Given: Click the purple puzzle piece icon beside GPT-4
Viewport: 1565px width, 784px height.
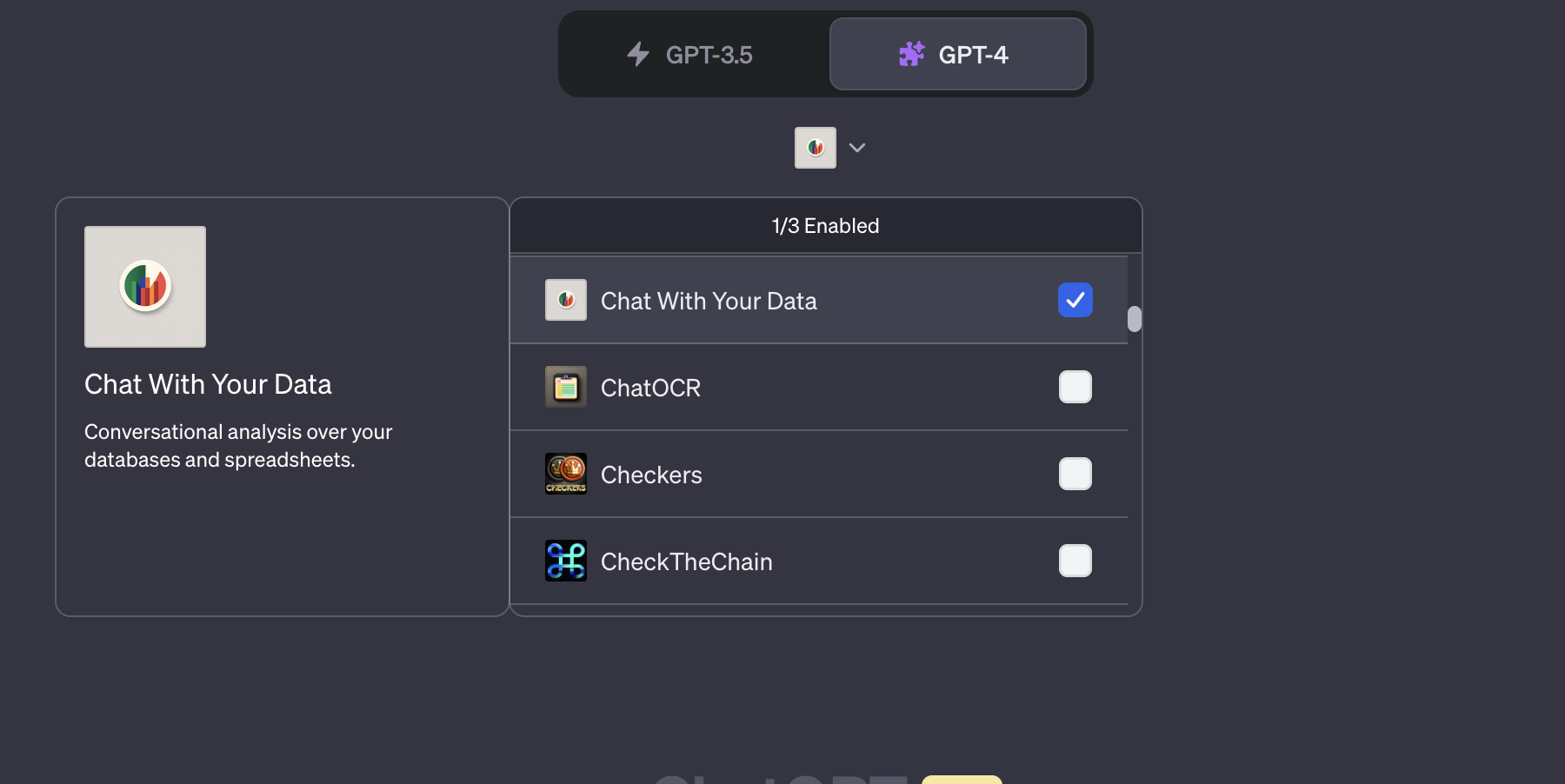Looking at the screenshot, I should click(911, 54).
